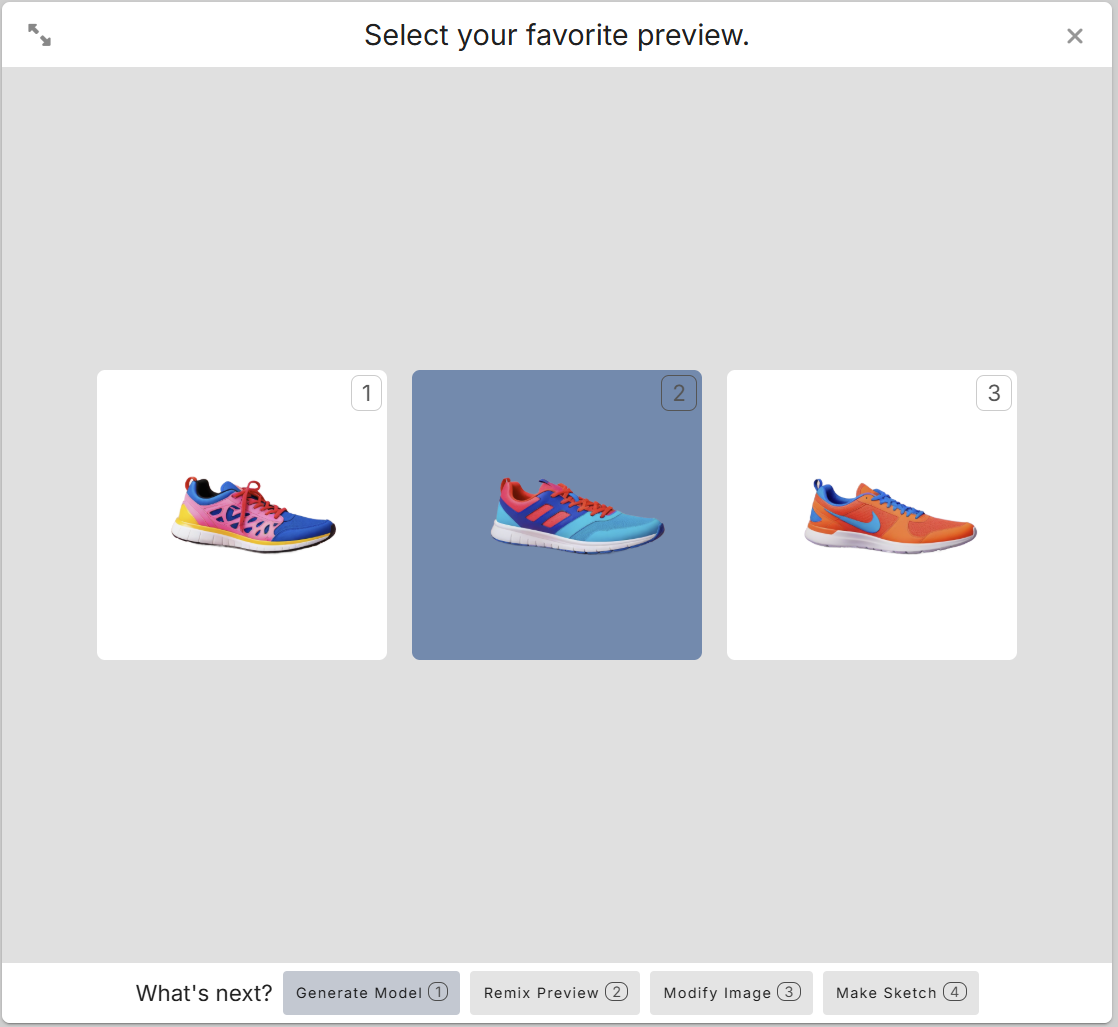Start Generate Model from selected preview

371,993
